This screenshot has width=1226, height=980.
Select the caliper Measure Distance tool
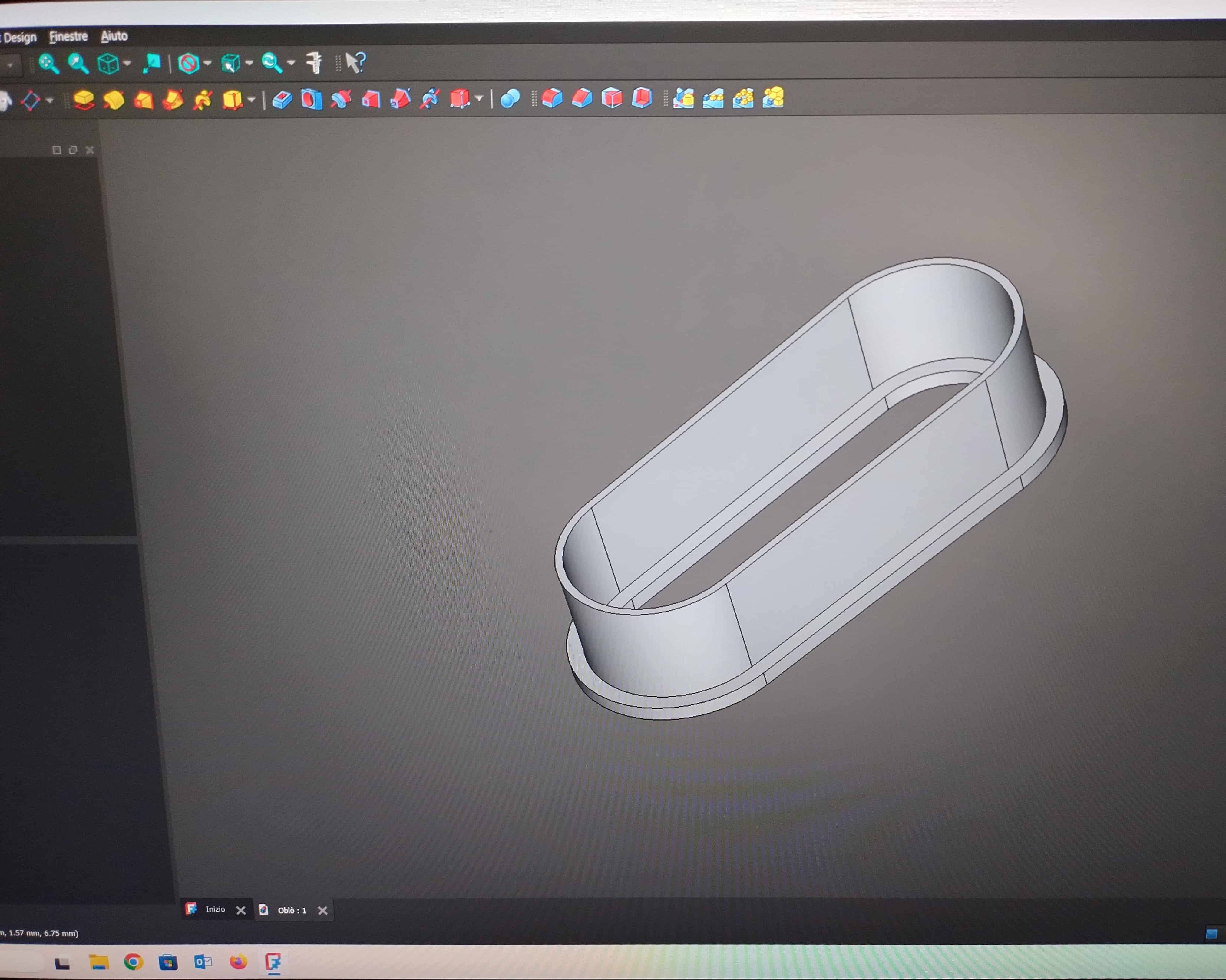[314, 63]
